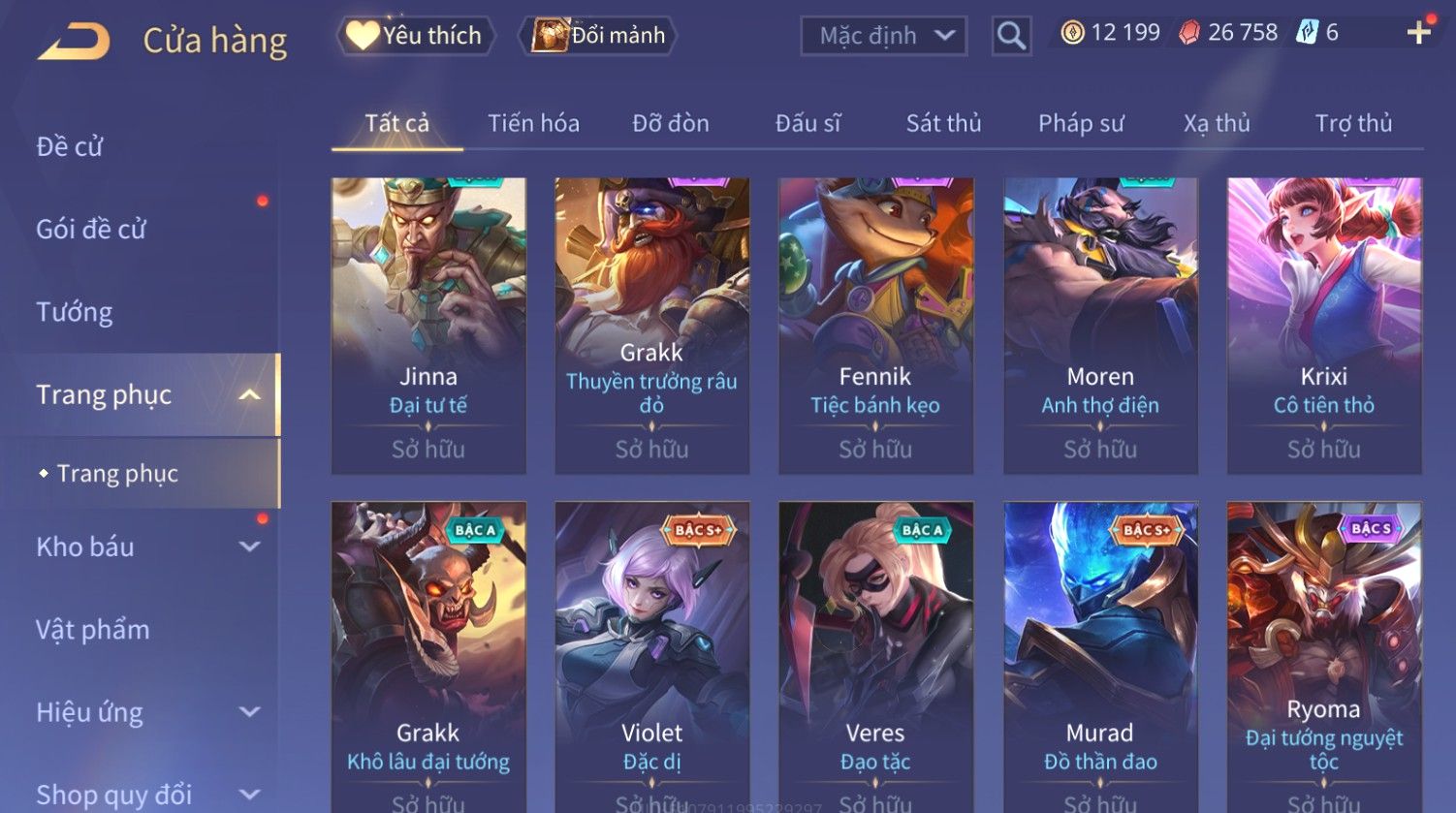1456x813 pixels.
Task: Switch to the Sát thủ tab
Action: click(x=943, y=123)
